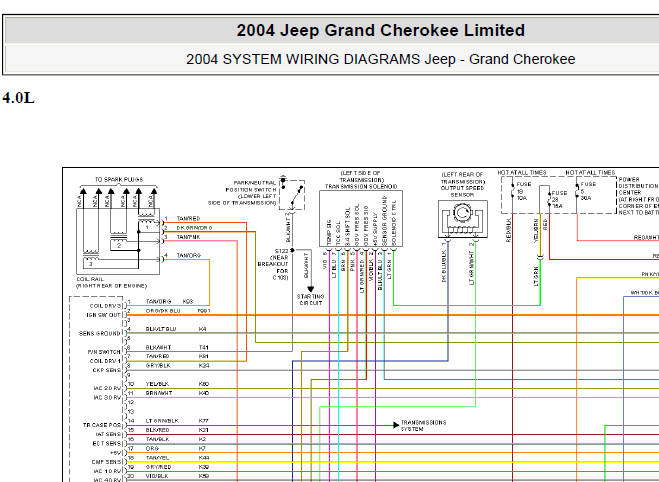This screenshot has height=482, width=659.
Task: Click the output speed sensor symbol
Action: pos(463,220)
